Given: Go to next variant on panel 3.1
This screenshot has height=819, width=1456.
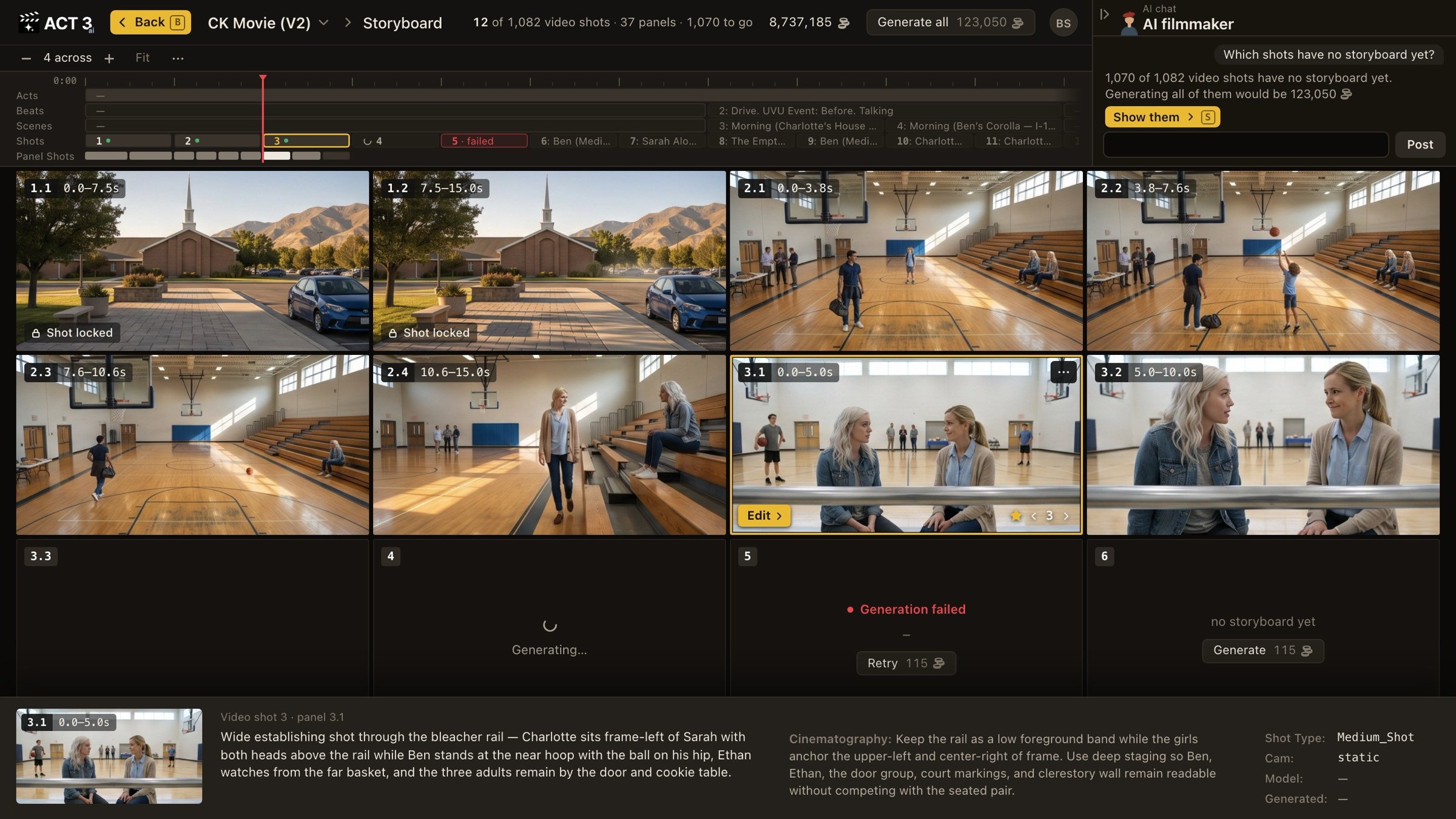Looking at the screenshot, I should (1066, 516).
